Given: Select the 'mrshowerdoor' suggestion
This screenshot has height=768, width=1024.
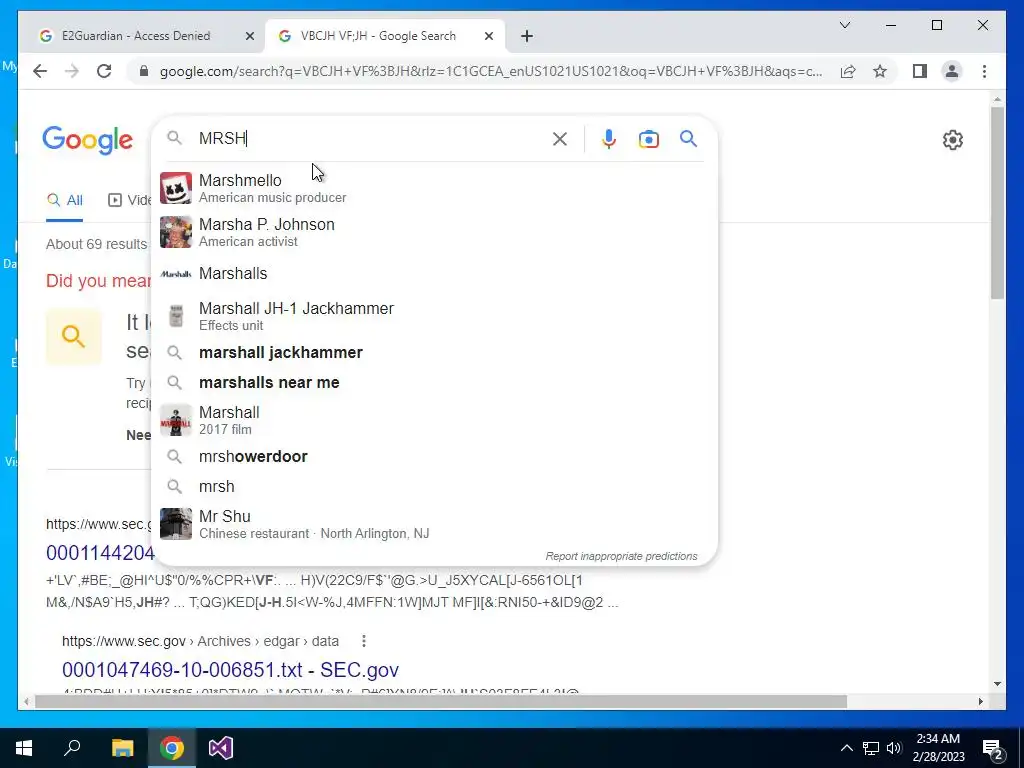Looking at the screenshot, I should (434, 456).
